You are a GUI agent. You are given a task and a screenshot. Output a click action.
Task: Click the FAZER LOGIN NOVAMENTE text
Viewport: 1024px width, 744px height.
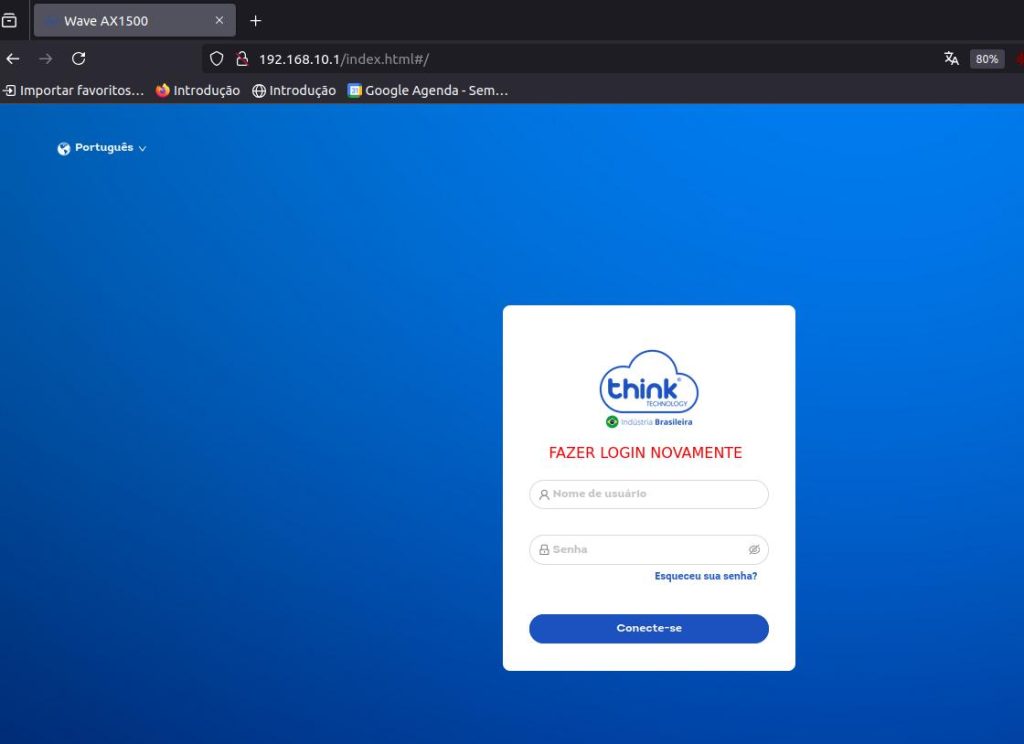click(x=645, y=453)
